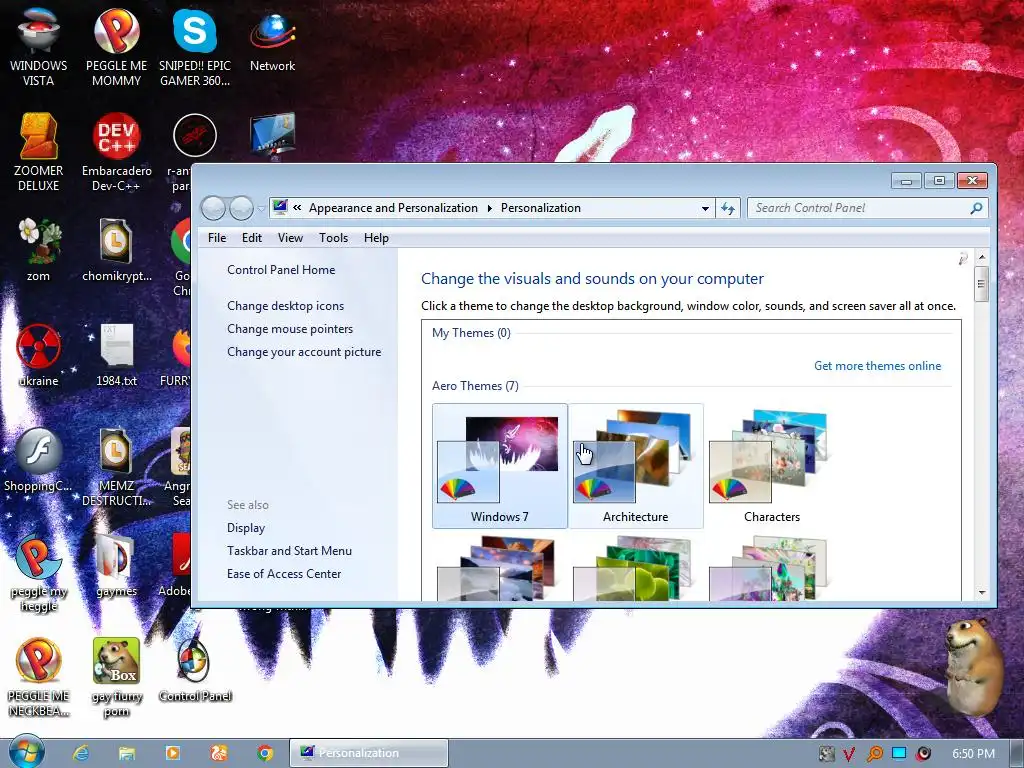Image resolution: width=1024 pixels, height=768 pixels.
Task: Open Taskbar and Start Menu link
Action: [289, 551]
